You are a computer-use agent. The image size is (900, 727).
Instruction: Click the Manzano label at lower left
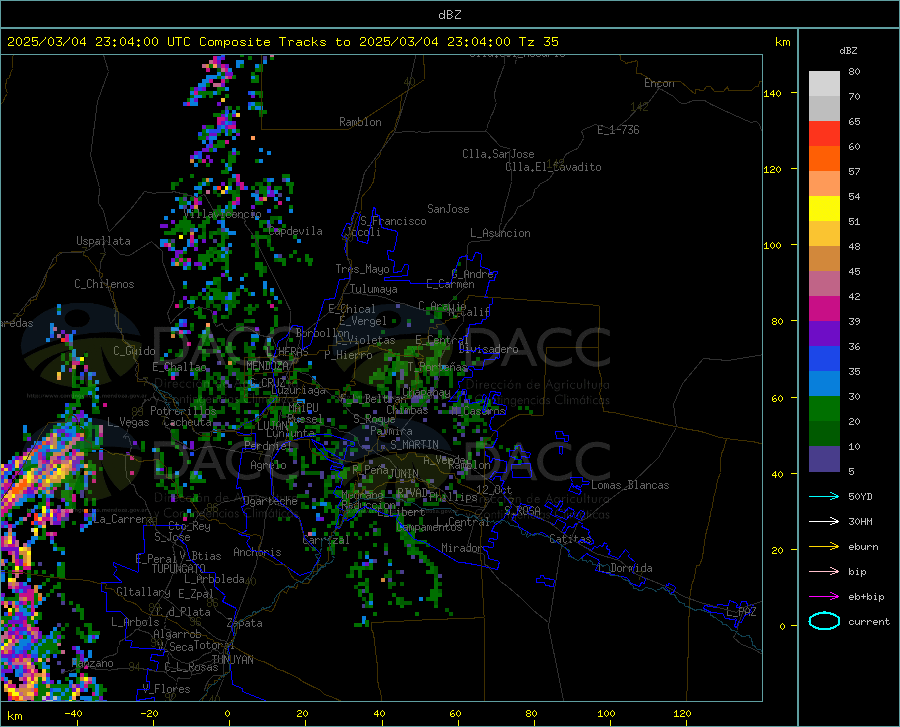(x=92, y=663)
